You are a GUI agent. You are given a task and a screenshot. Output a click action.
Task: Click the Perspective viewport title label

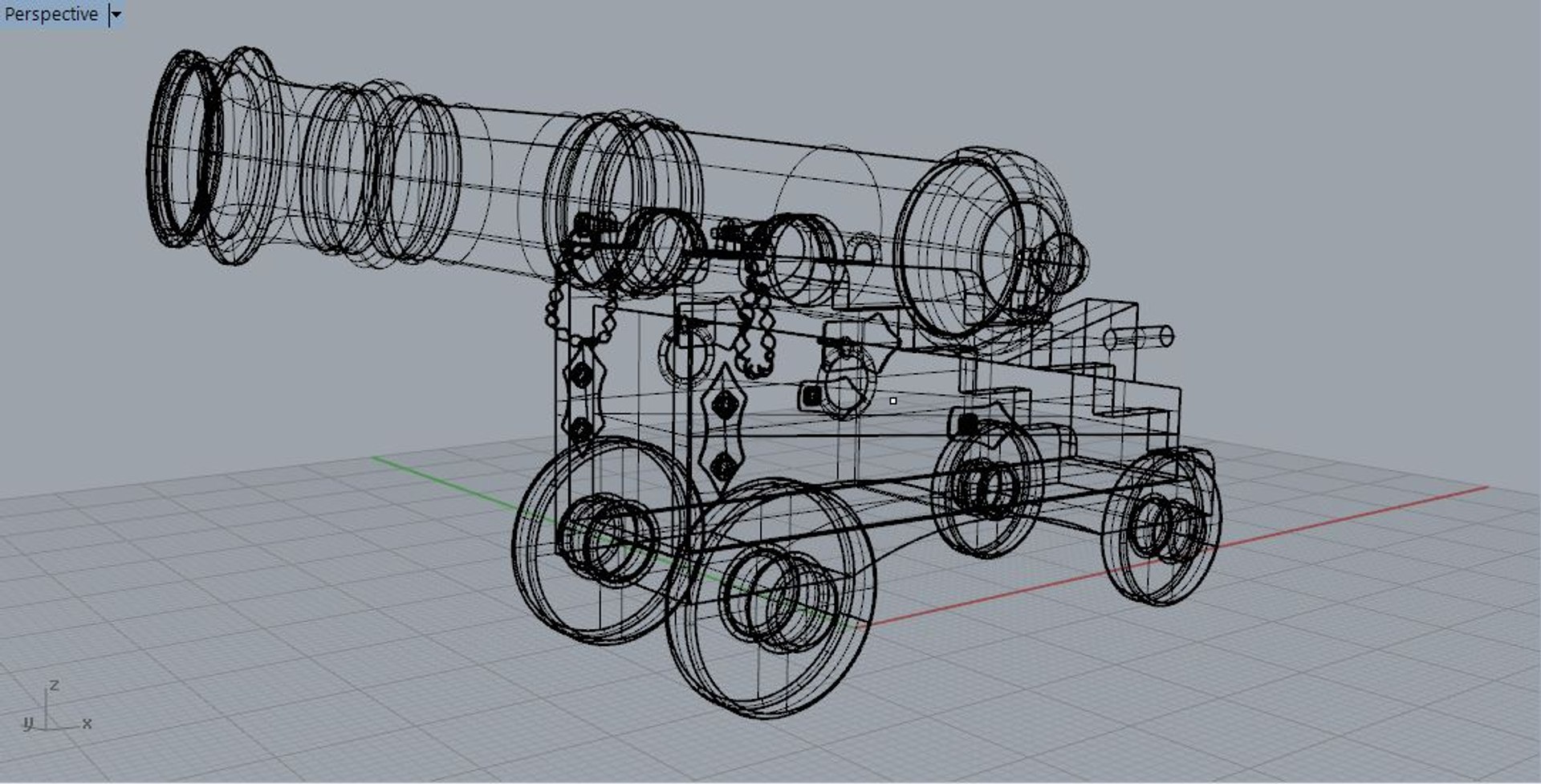(51, 14)
